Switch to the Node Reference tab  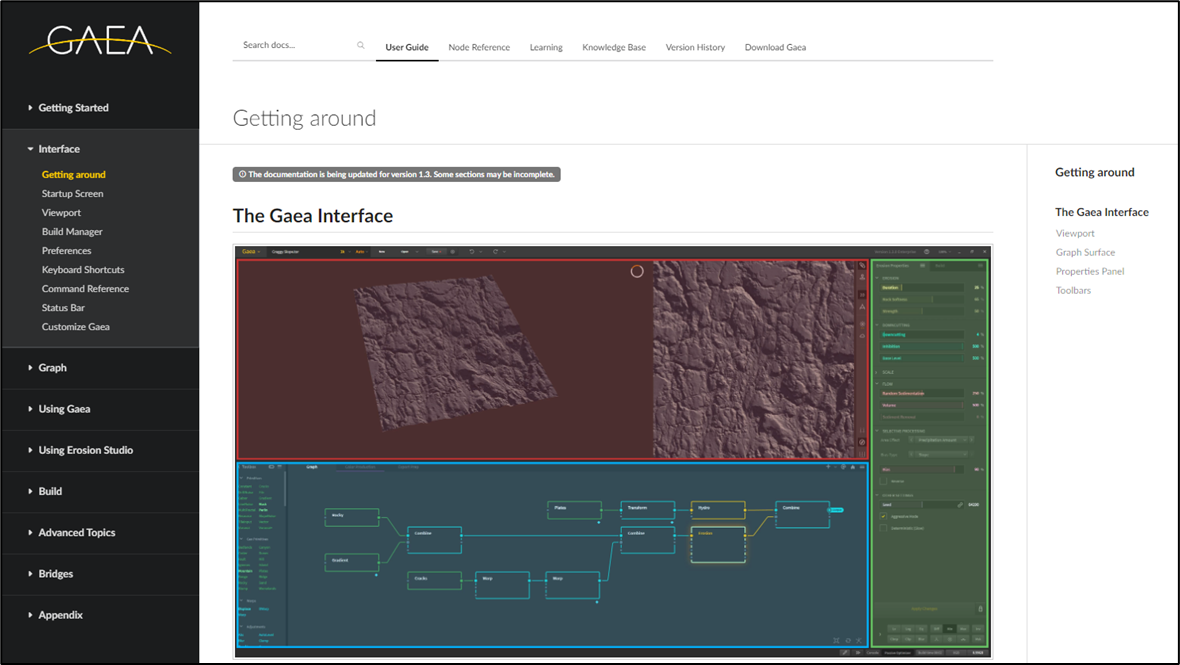[479, 47]
